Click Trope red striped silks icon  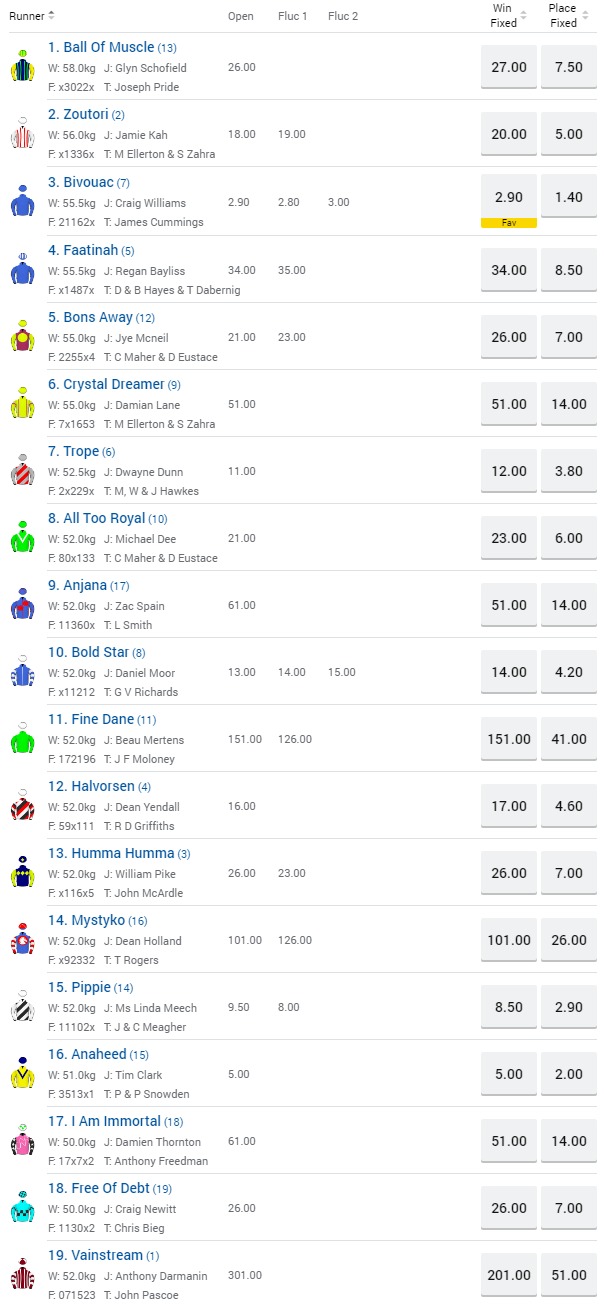click(x=22, y=471)
